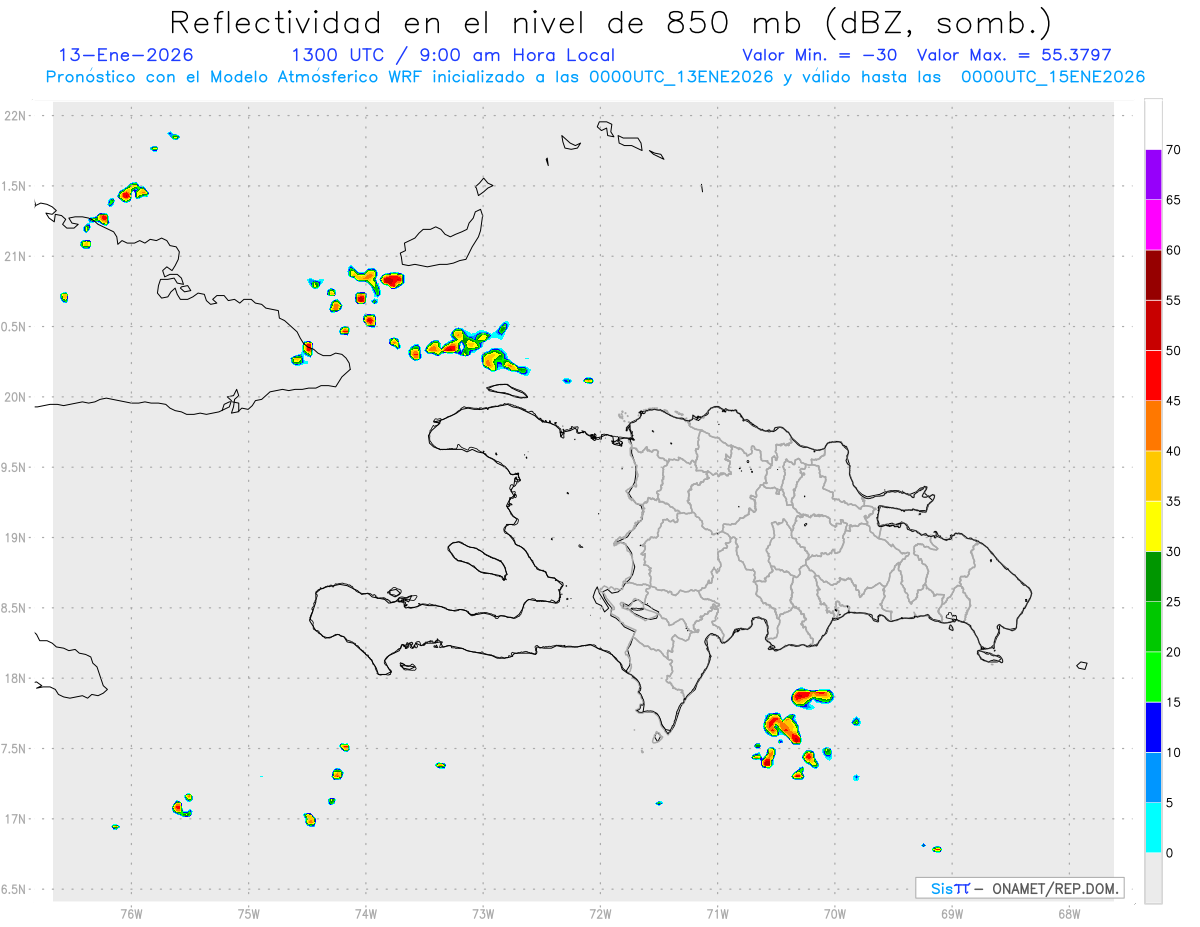Click the legend value "55"
Viewport: 1200px width, 927px height.
[x=1174, y=300]
